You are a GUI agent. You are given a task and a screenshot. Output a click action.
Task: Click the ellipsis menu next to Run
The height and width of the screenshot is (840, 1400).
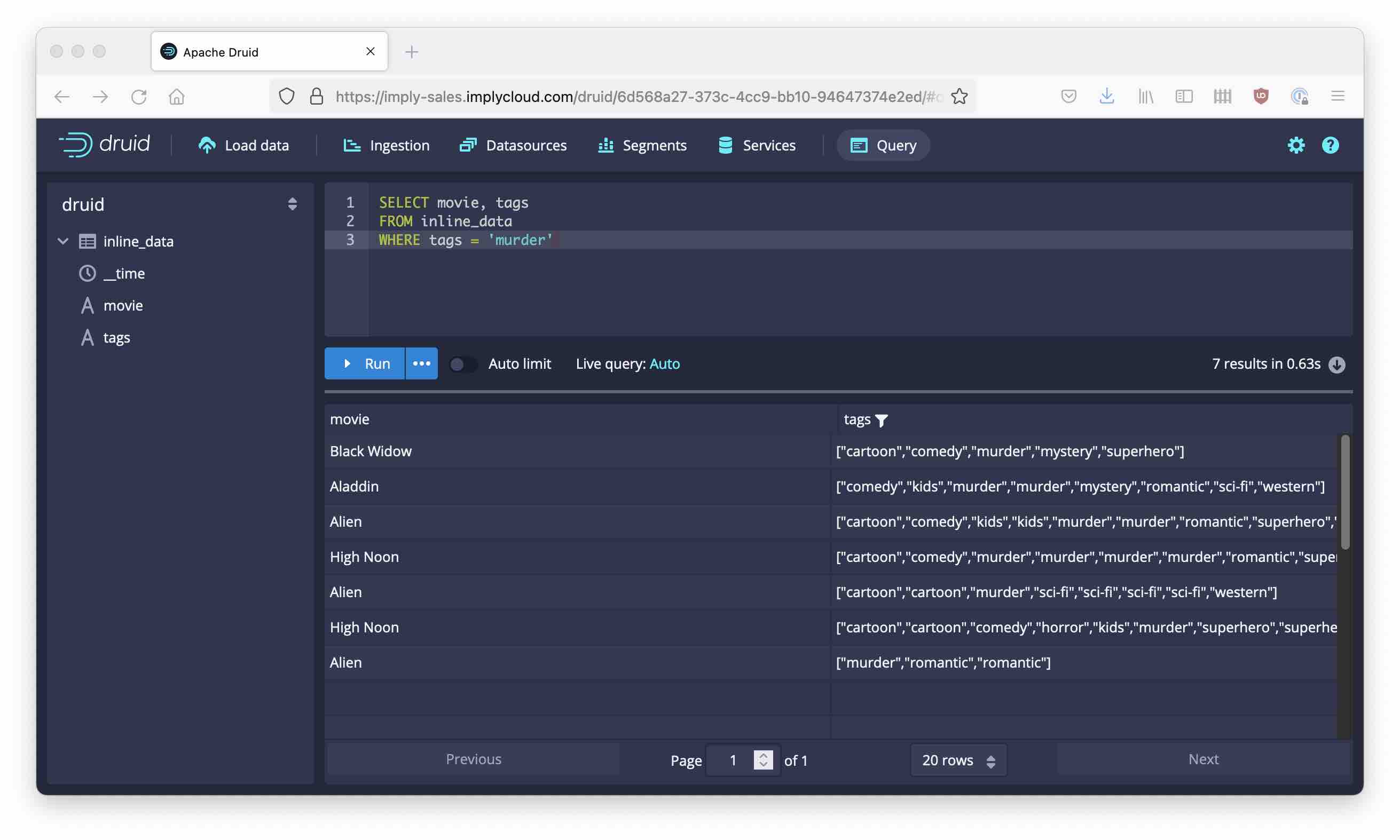pyautogui.click(x=421, y=363)
